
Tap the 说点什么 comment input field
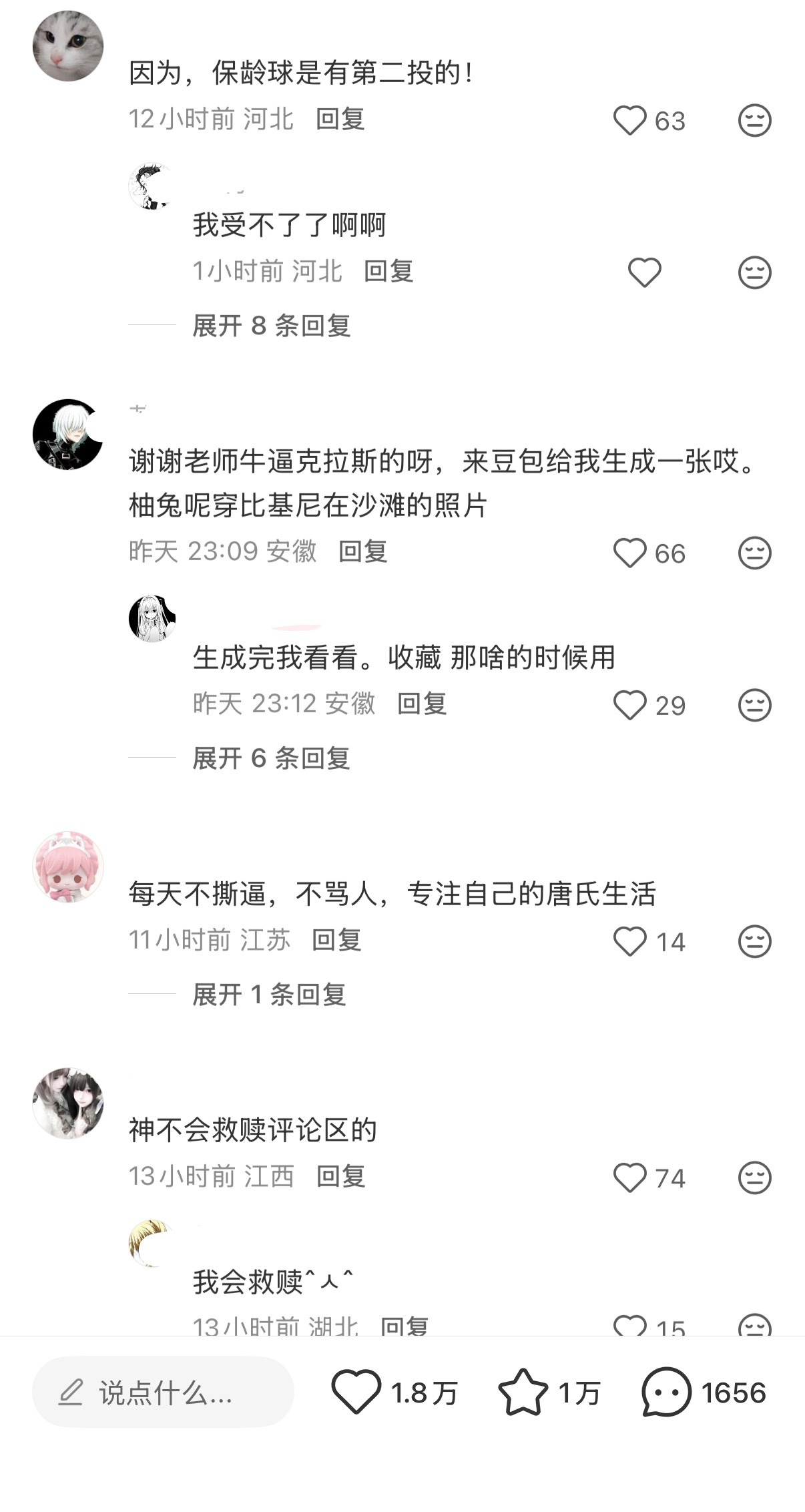click(163, 1392)
